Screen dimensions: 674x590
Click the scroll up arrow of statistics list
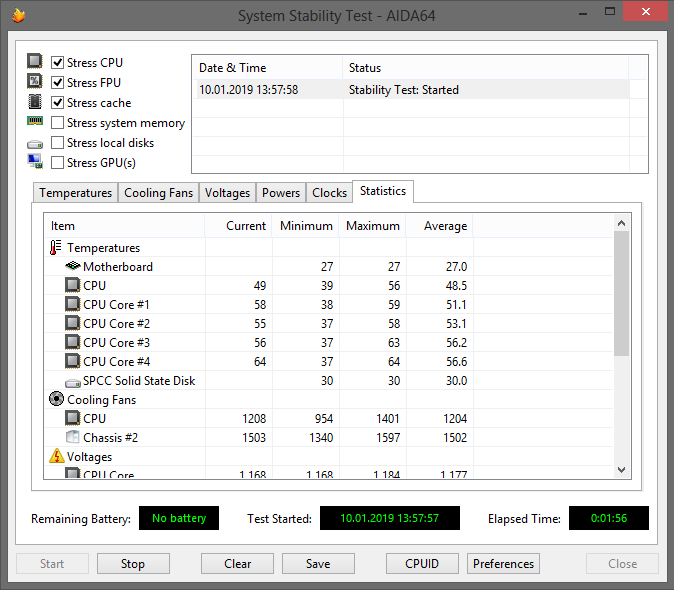tap(621, 223)
